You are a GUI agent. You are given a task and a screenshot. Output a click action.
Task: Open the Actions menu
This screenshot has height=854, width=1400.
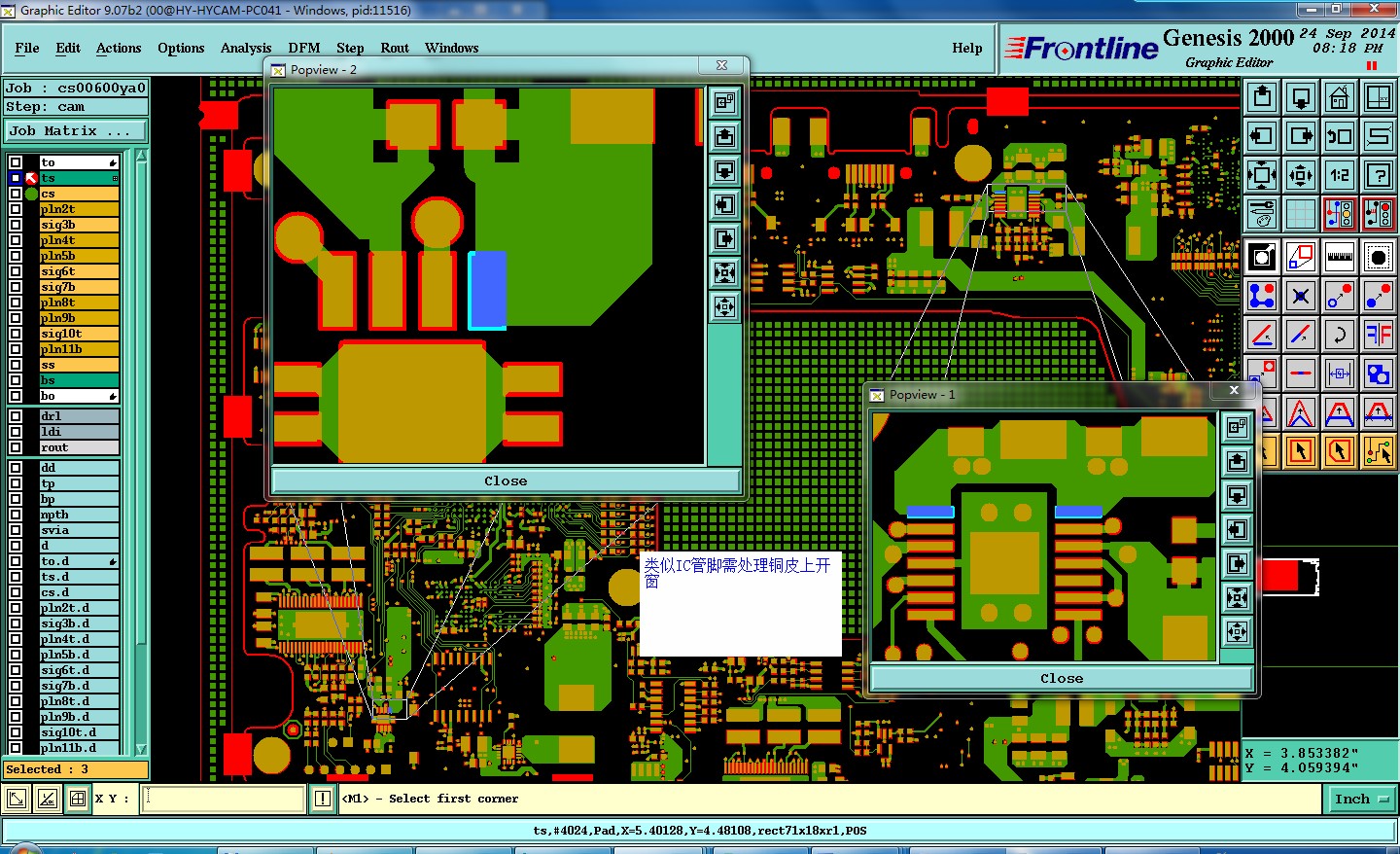[x=119, y=48]
